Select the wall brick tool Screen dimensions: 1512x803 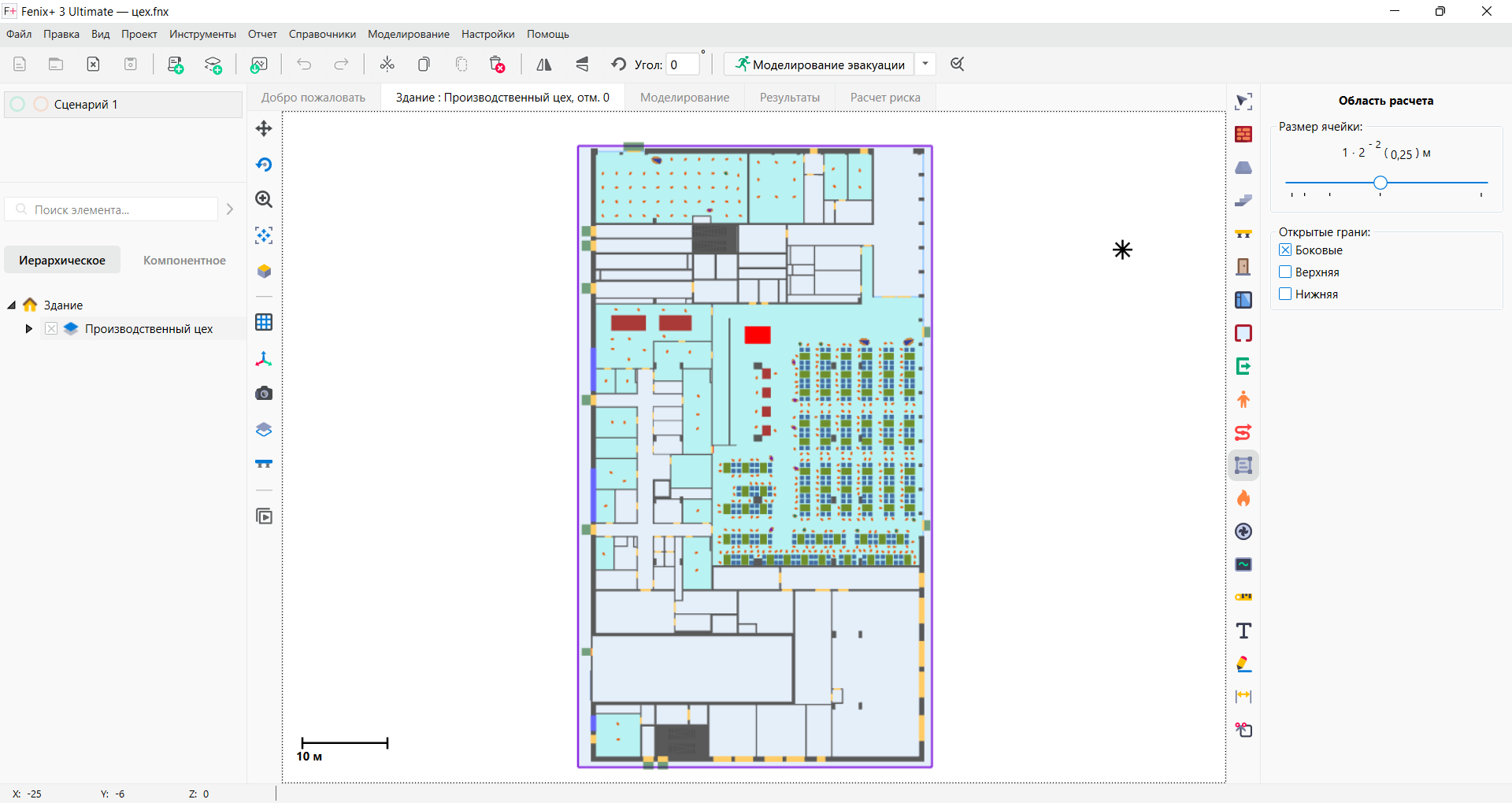coord(1243,135)
